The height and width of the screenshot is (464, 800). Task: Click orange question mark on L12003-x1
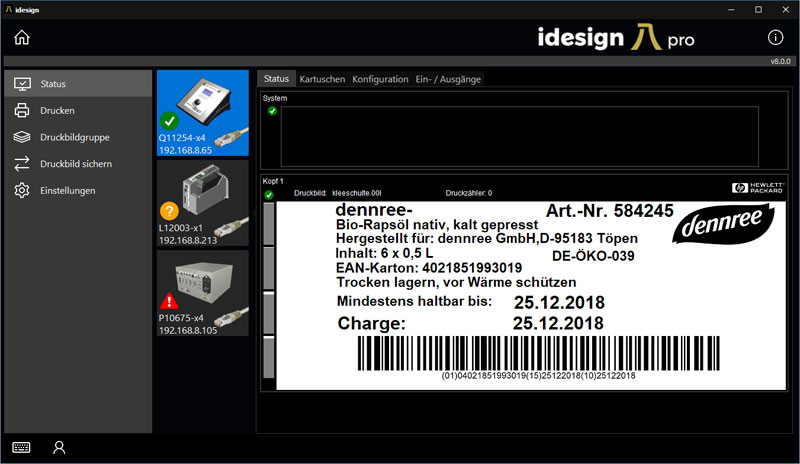click(x=169, y=210)
